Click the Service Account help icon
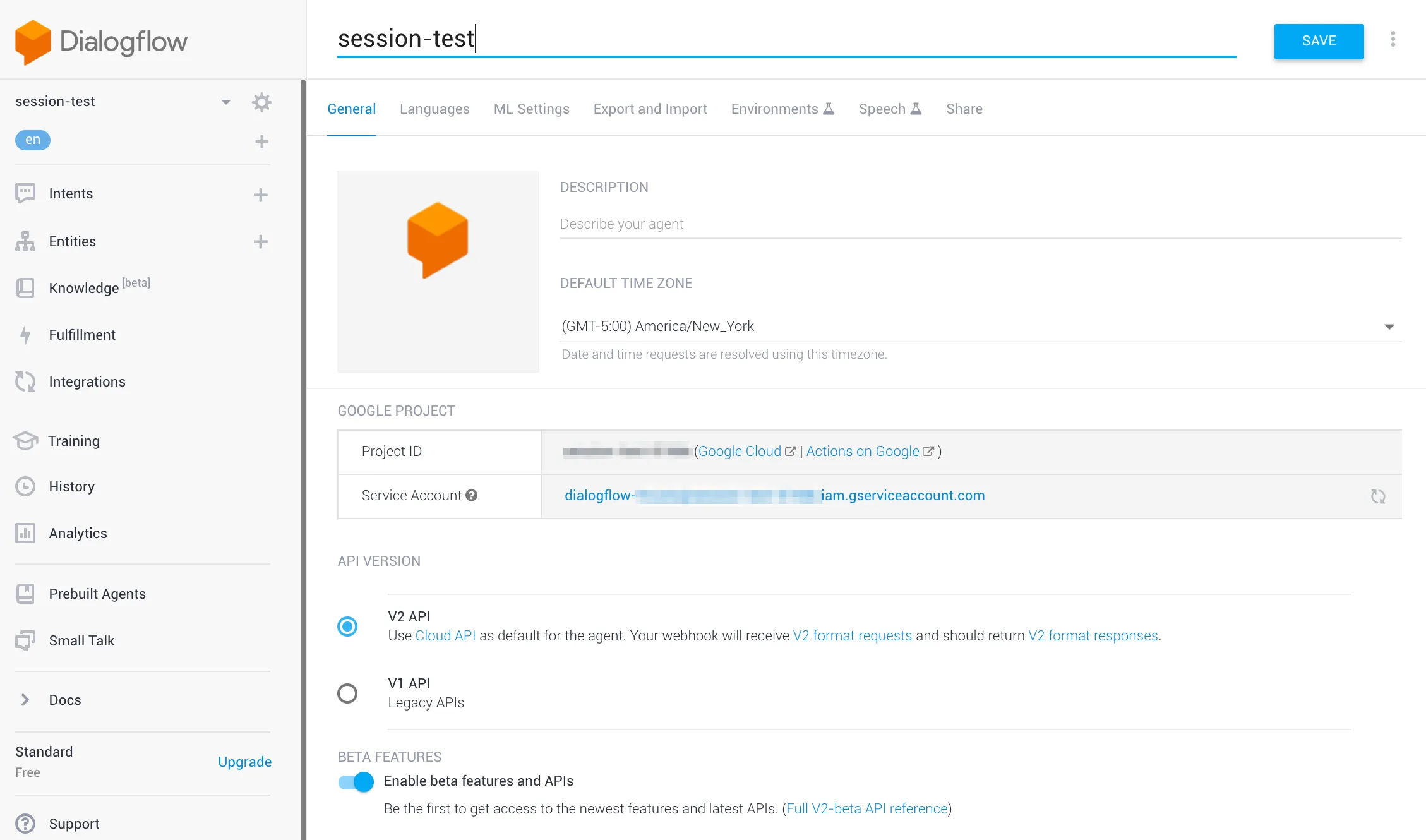Screen dimensions: 1426x840 (472, 496)
